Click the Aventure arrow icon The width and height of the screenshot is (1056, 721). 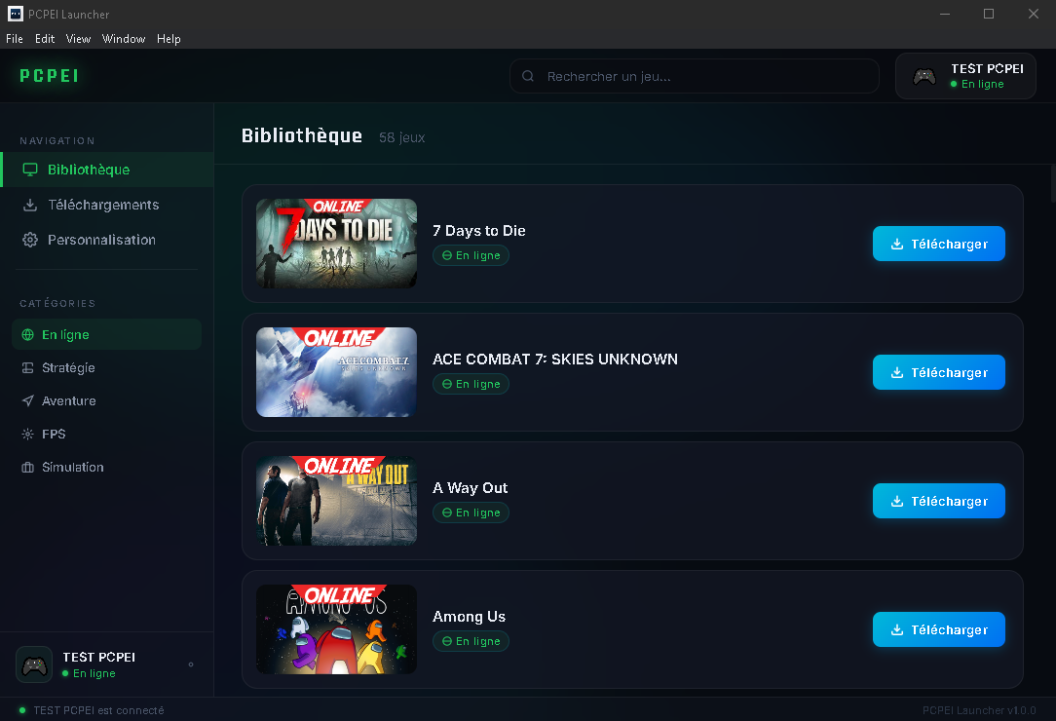pyautogui.click(x=28, y=401)
